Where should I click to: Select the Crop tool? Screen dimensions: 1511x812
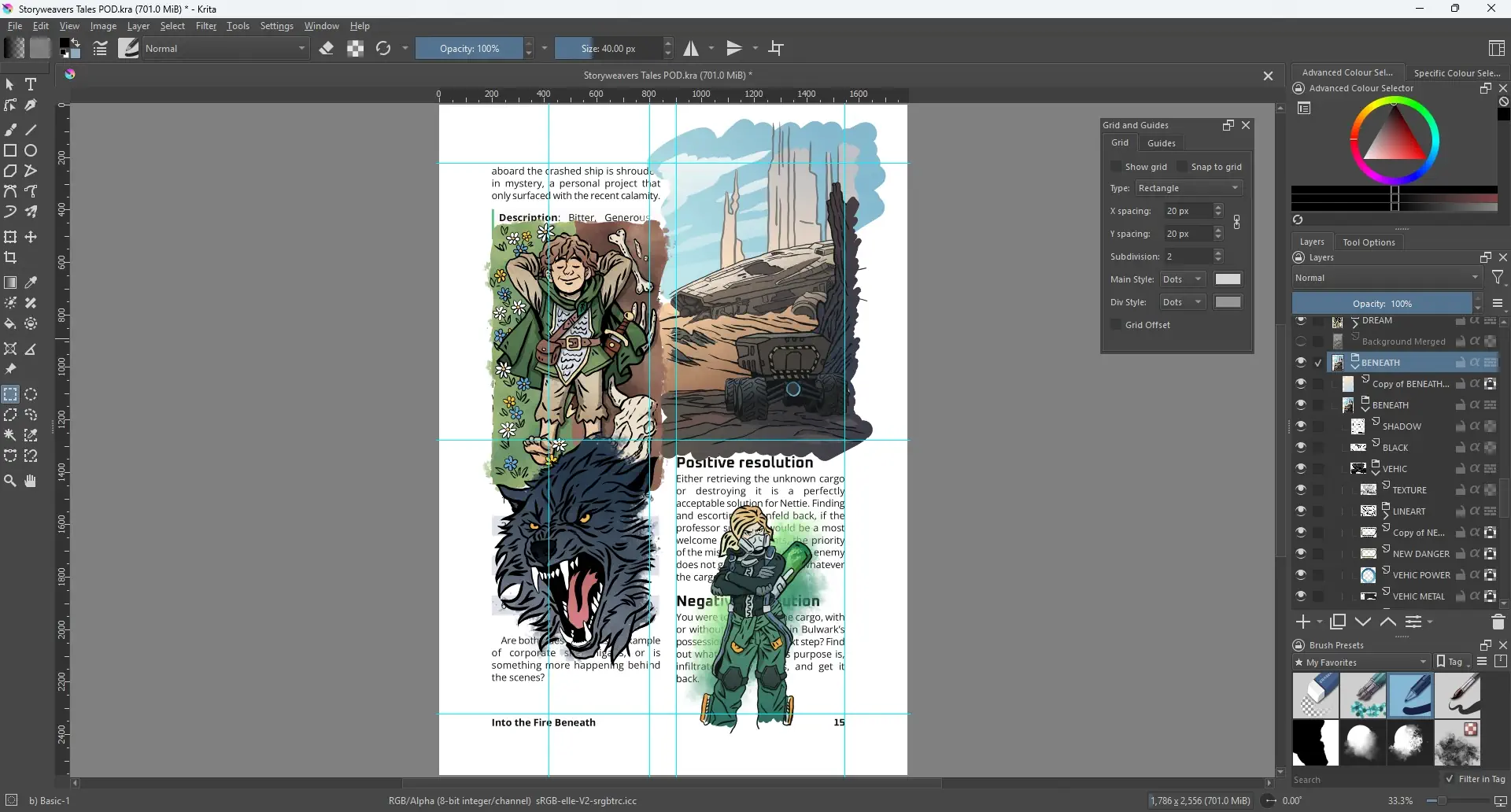(10, 257)
